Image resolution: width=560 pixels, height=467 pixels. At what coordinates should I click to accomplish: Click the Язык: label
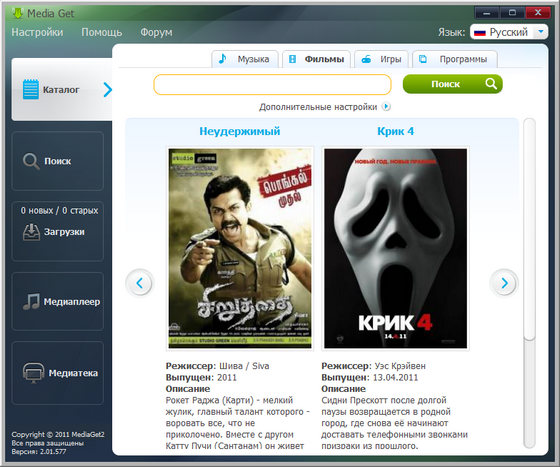click(x=451, y=32)
